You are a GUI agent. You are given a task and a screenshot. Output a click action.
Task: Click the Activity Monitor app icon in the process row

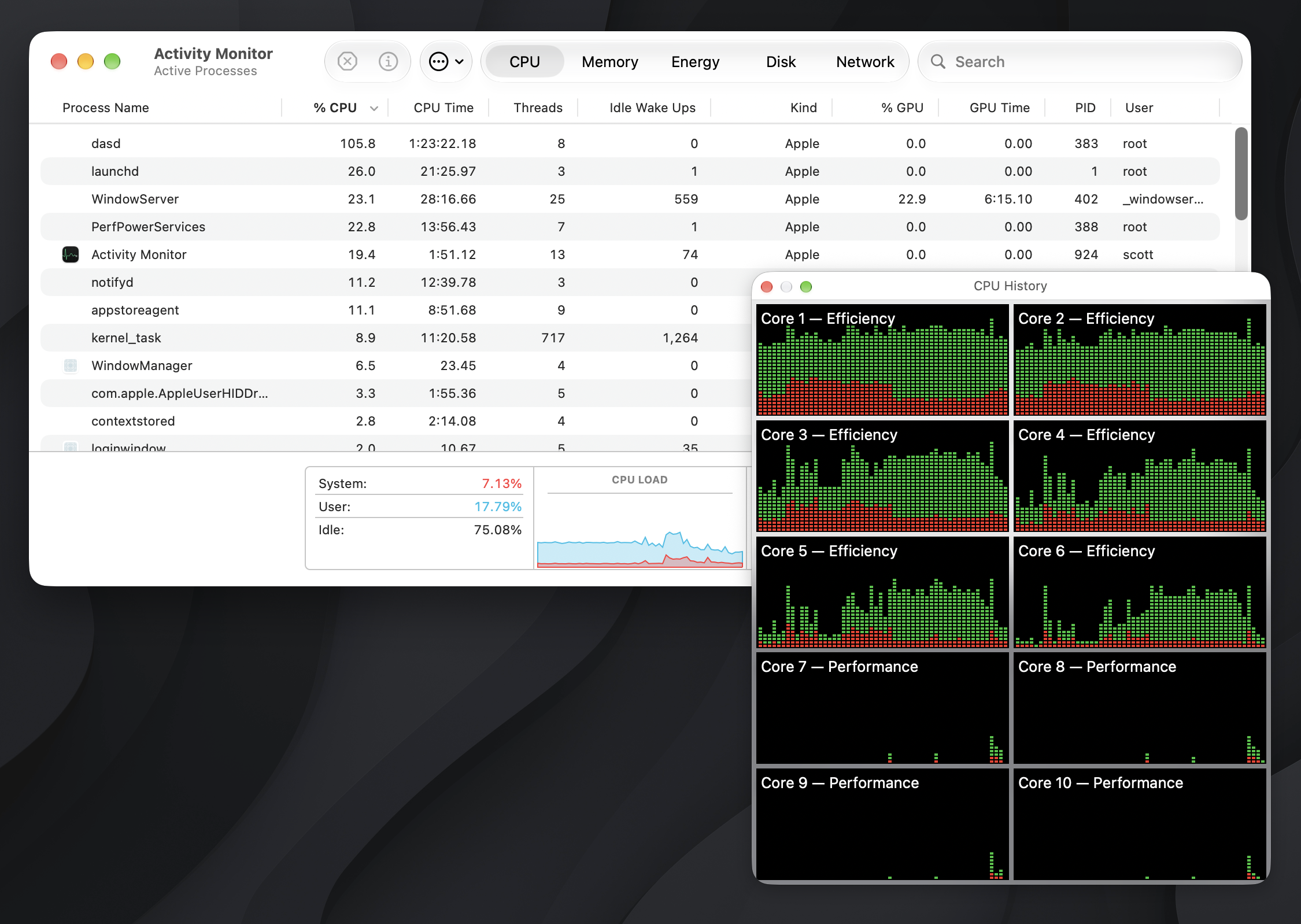click(x=71, y=254)
